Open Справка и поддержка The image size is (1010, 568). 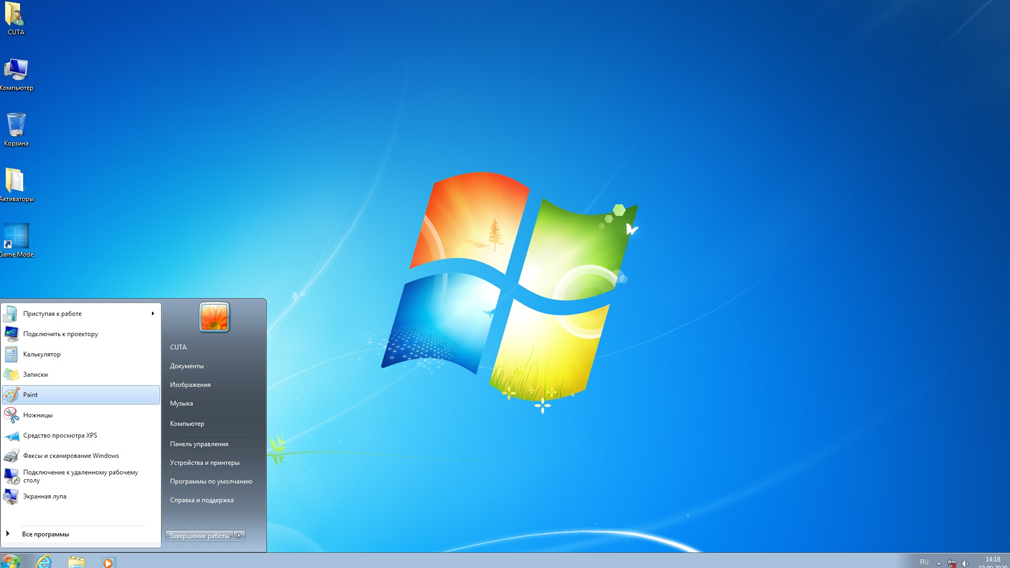[x=202, y=500]
